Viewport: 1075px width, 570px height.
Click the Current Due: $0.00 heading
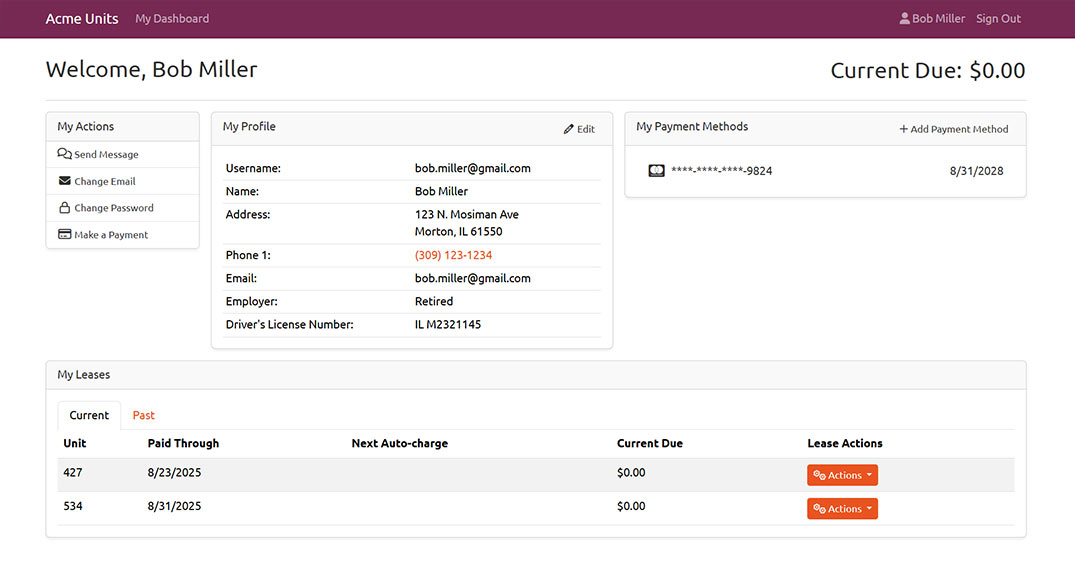928,70
